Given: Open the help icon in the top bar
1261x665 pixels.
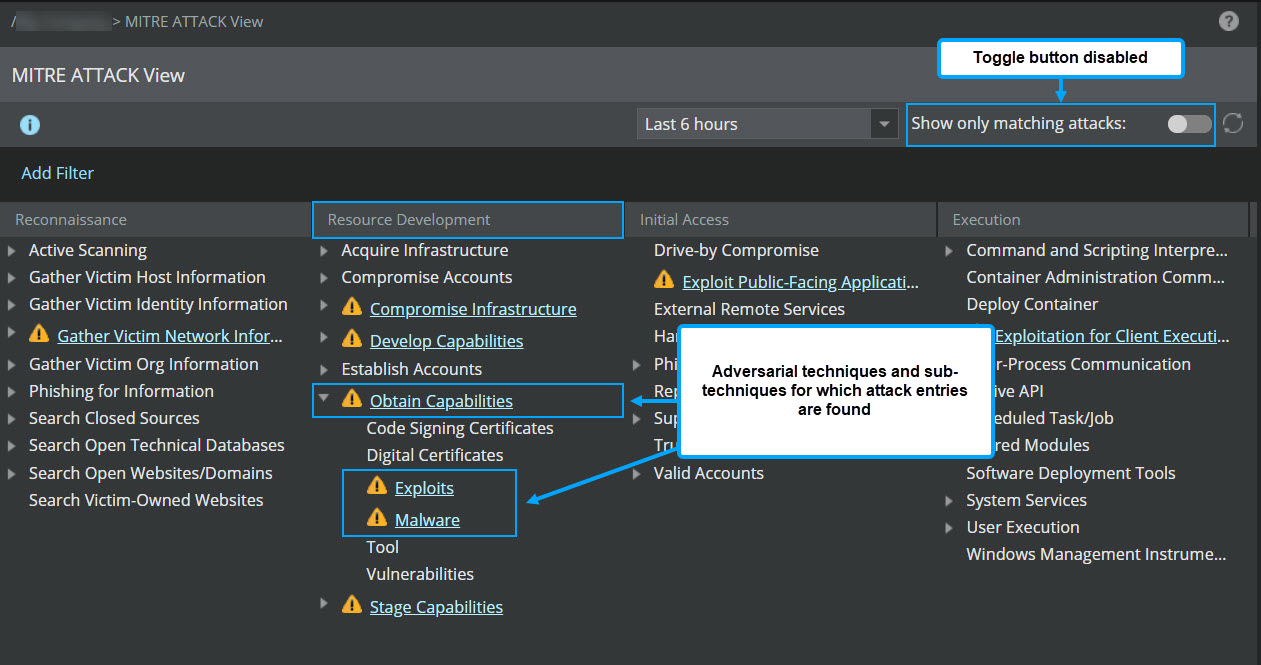Looking at the screenshot, I should pyautogui.click(x=1229, y=21).
